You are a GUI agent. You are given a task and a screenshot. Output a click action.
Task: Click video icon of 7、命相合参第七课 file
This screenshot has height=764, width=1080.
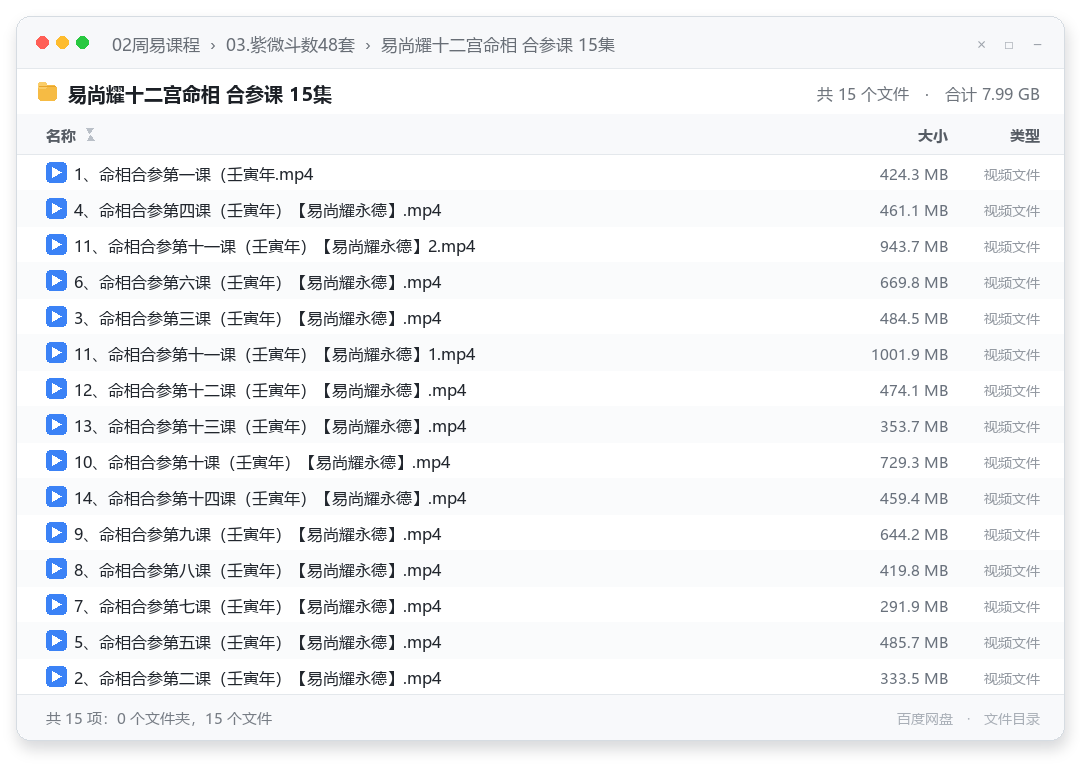click(x=56, y=605)
